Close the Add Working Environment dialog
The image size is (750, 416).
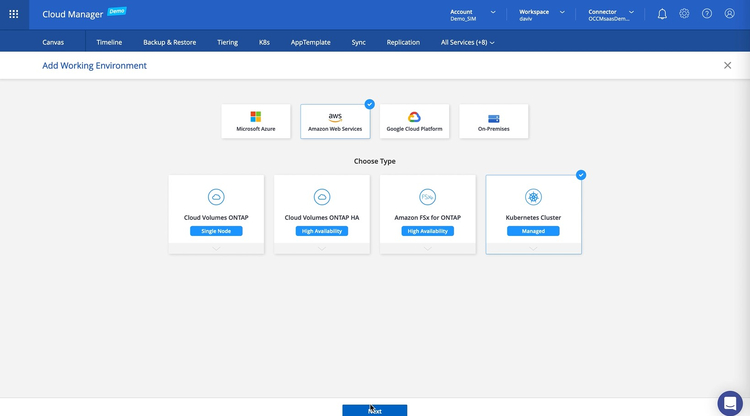[x=727, y=65]
